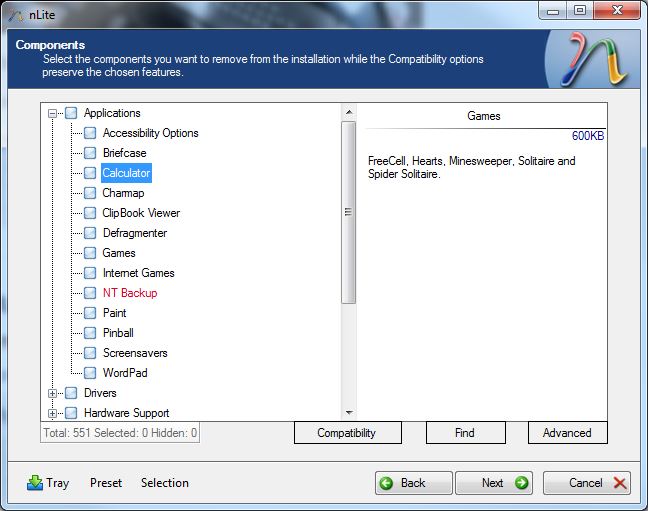Select the Calculator tree item label
The image size is (648, 511).
click(x=126, y=173)
